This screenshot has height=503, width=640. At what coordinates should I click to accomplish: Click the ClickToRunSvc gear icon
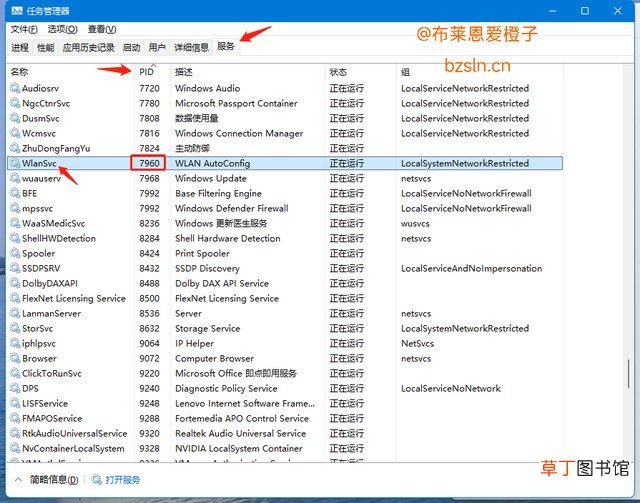(x=15, y=373)
